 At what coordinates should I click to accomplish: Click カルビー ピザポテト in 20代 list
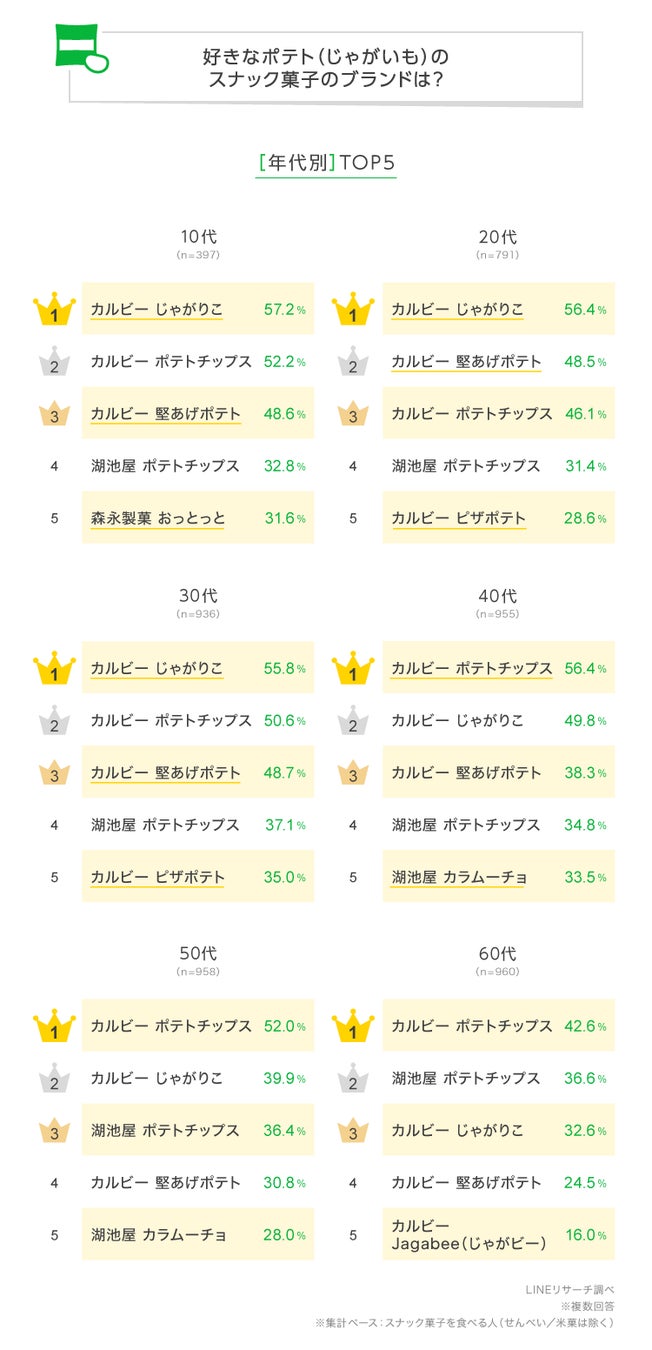point(458,518)
